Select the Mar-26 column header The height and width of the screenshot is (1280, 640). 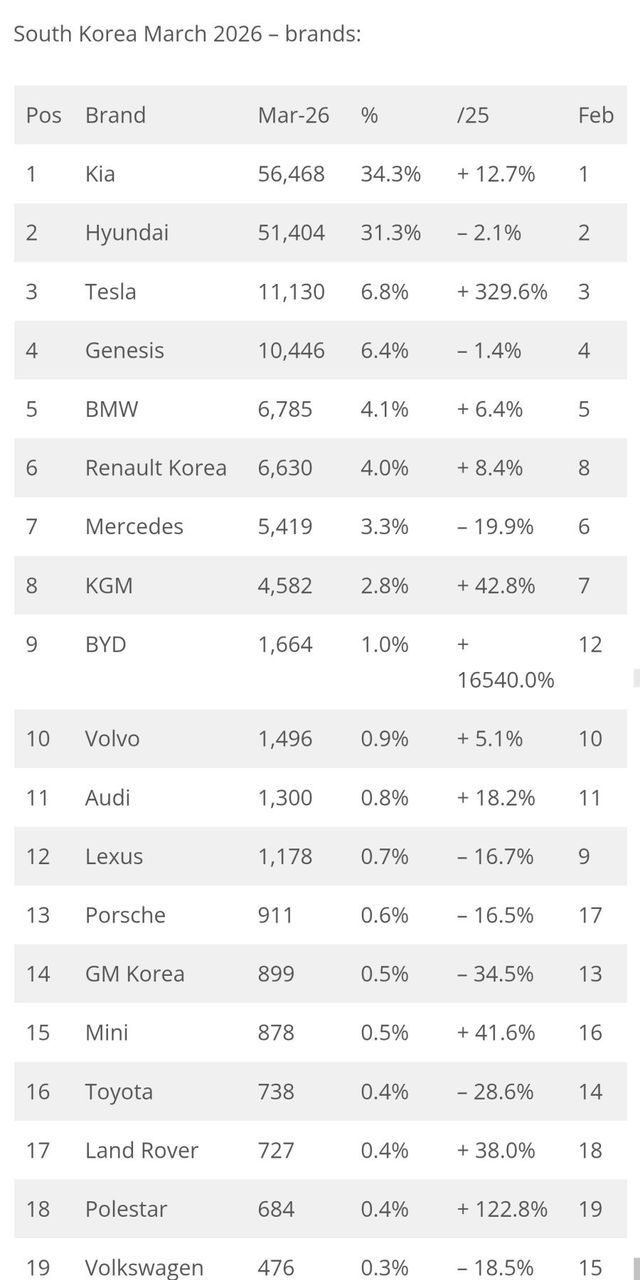[293, 115]
